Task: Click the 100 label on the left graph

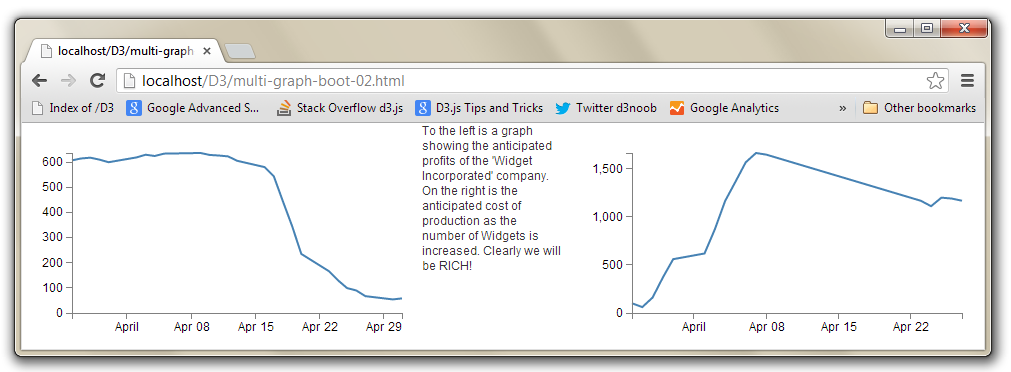Action: click(x=53, y=288)
